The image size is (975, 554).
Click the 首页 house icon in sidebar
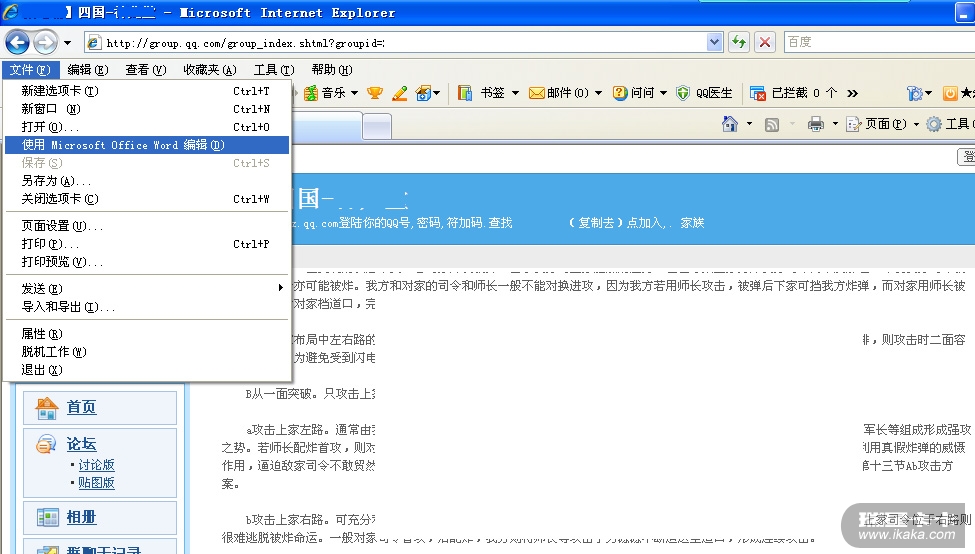click(47, 408)
